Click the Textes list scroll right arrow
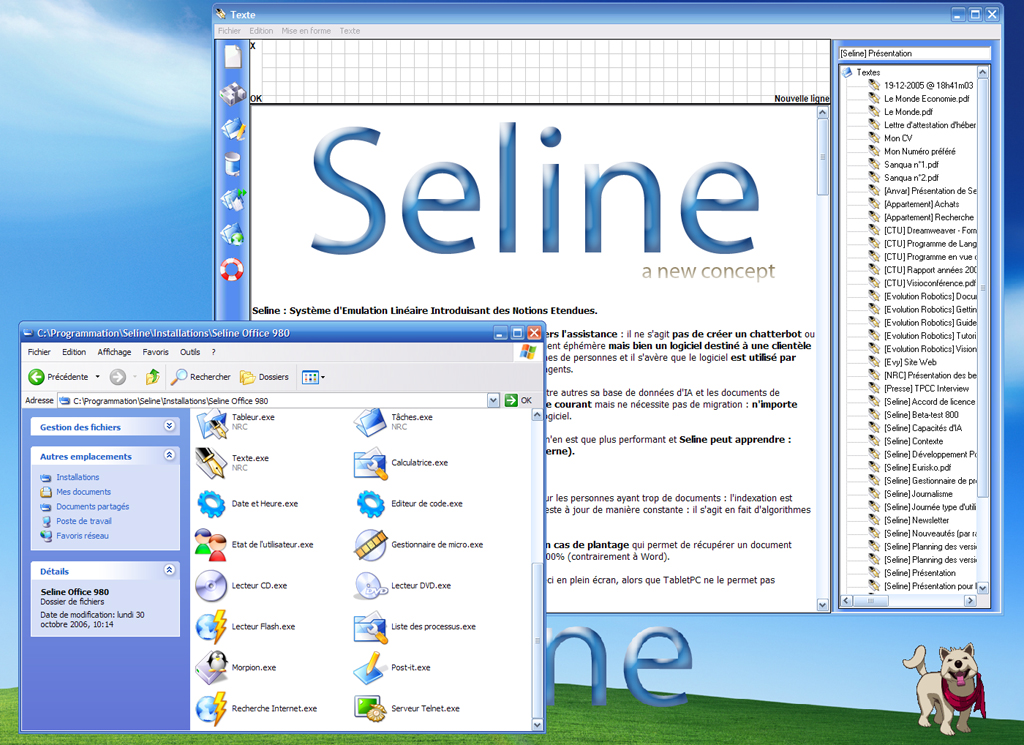This screenshot has width=1024, height=745. [x=970, y=601]
